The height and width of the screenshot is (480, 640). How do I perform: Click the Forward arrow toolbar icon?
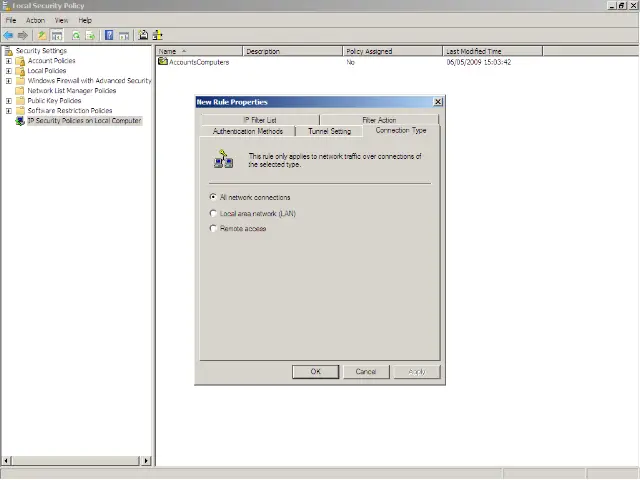click(x=23, y=35)
